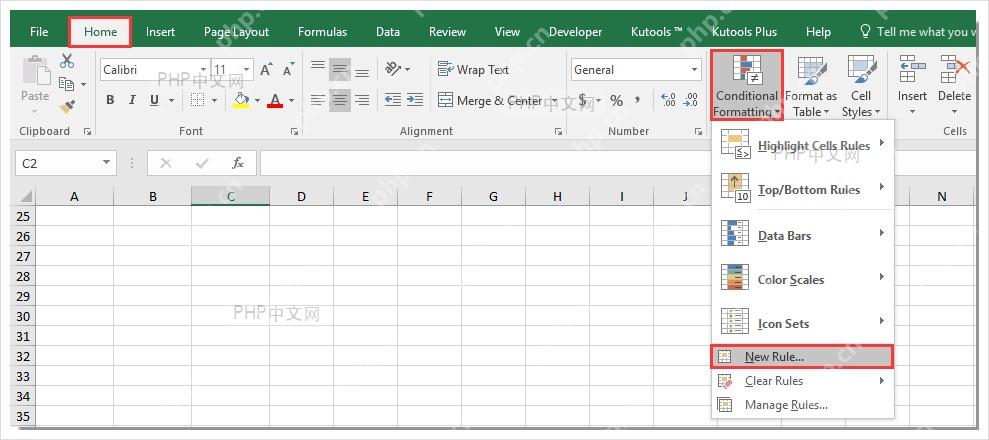Click Decrease Decimal icon

[691, 100]
